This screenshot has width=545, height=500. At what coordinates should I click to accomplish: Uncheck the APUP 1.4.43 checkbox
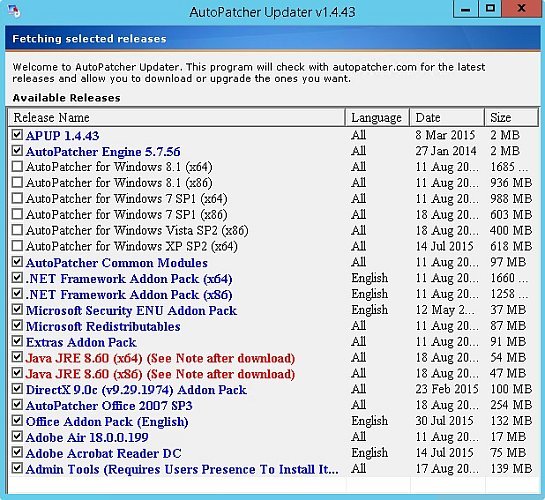pyautogui.click(x=17, y=135)
